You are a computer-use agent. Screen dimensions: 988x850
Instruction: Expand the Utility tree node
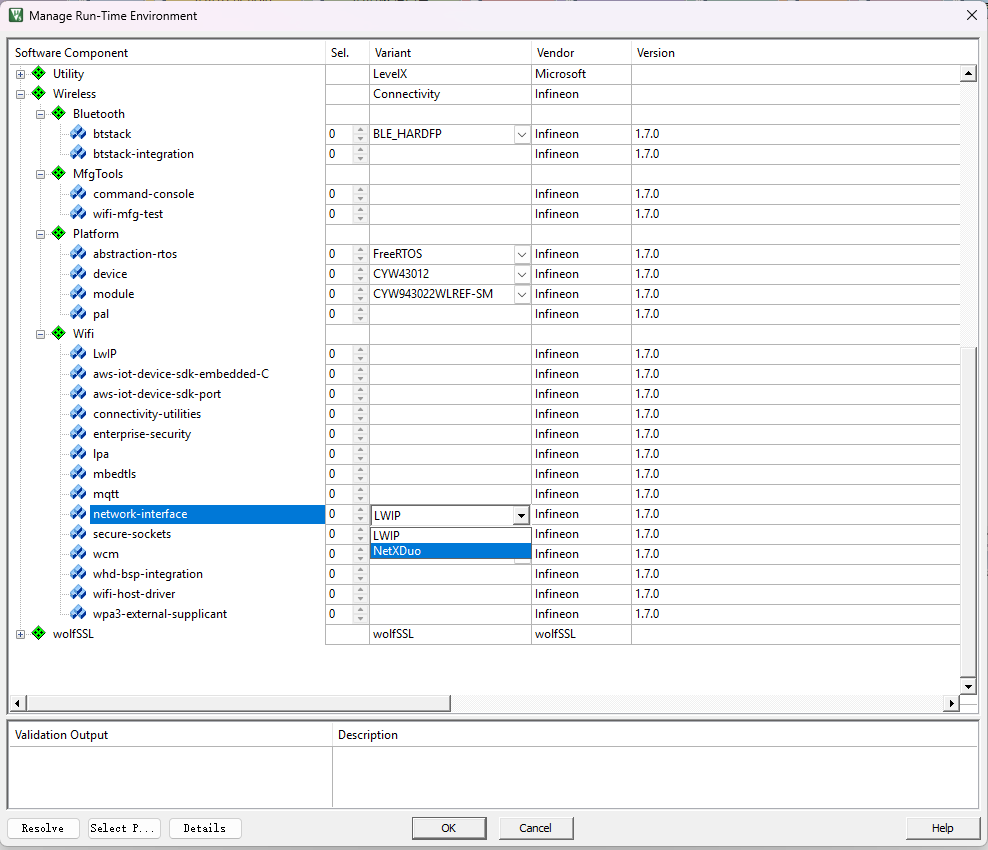pos(20,74)
